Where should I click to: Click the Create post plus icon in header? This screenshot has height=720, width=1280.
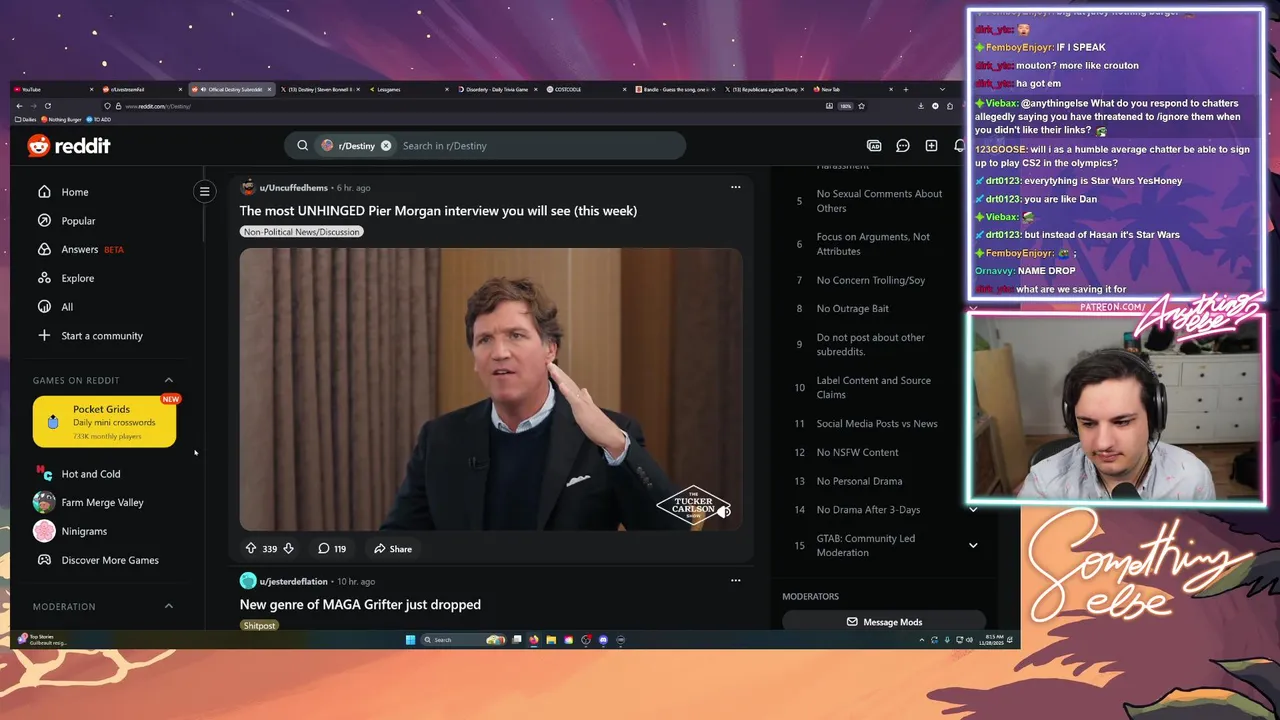tap(931, 146)
